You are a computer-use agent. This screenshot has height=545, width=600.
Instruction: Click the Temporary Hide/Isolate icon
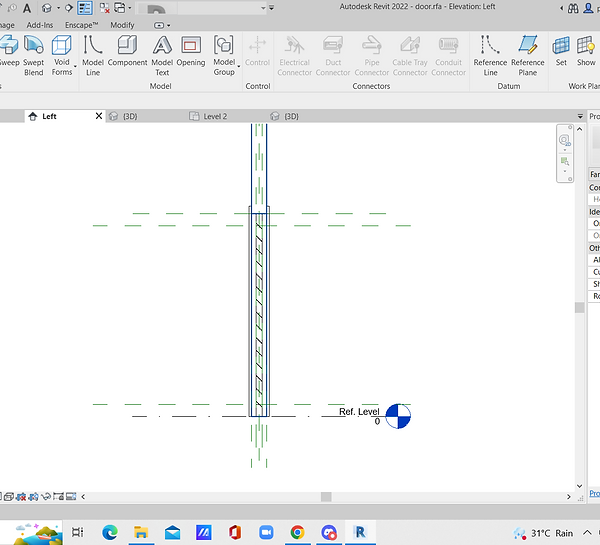(x=46, y=497)
